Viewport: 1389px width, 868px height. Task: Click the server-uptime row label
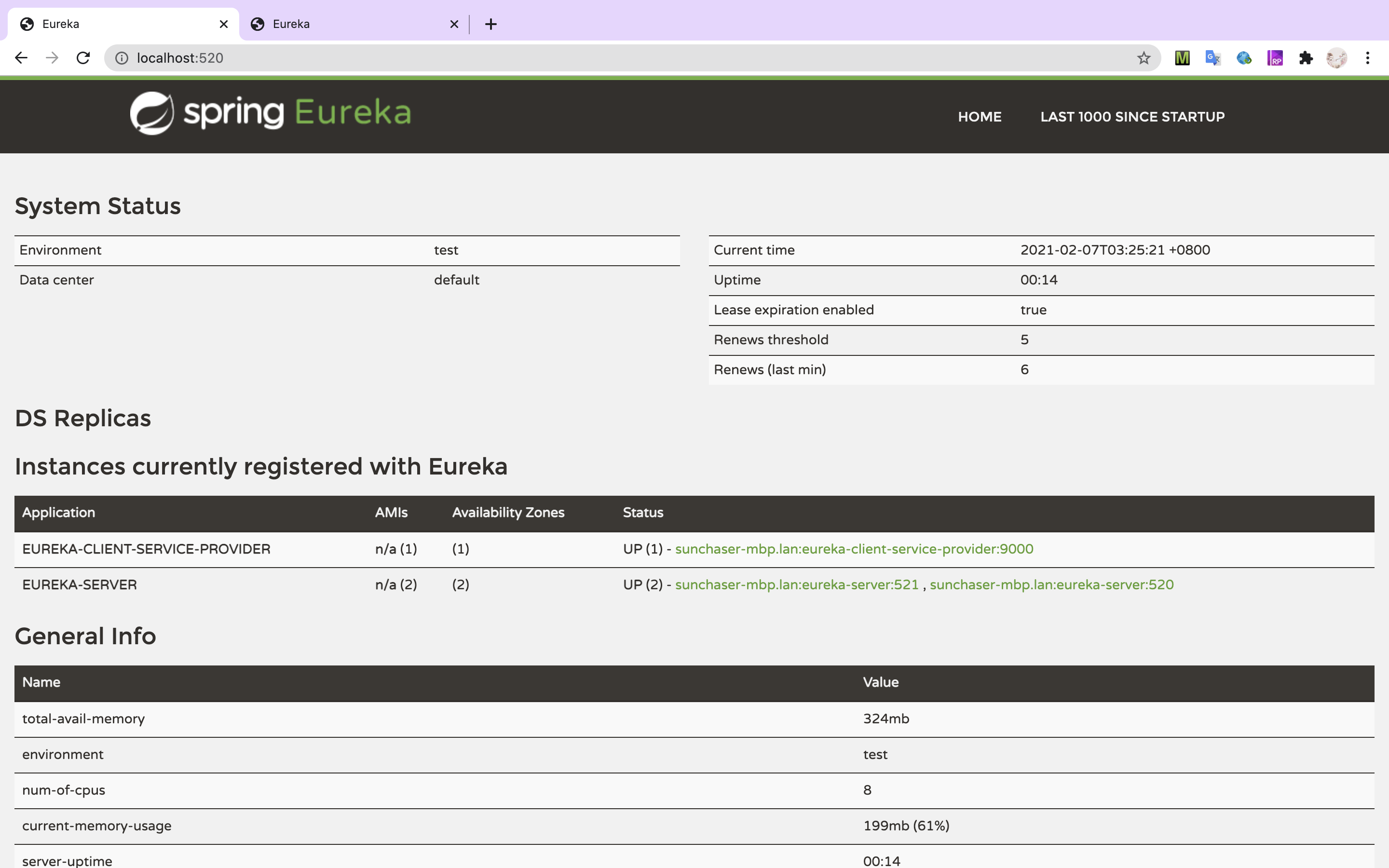pyautogui.click(x=67, y=861)
